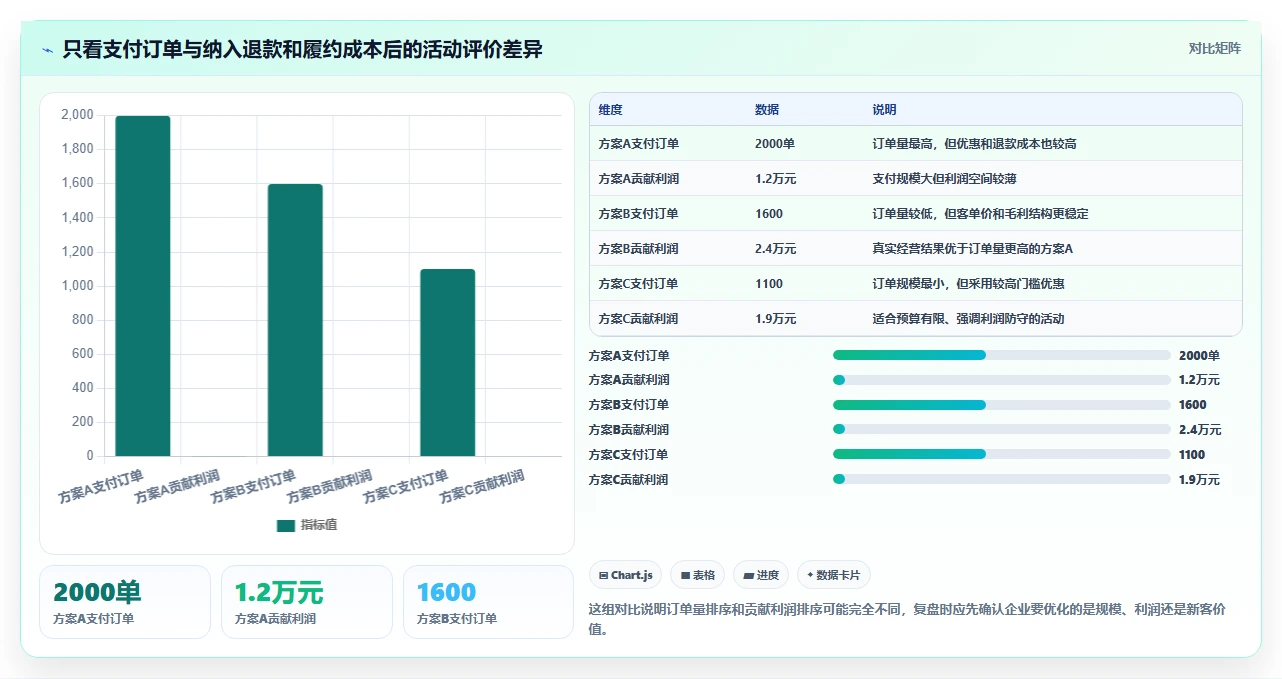
Task: Open the 2000单 summary card
Action: [x=125, y=602]
